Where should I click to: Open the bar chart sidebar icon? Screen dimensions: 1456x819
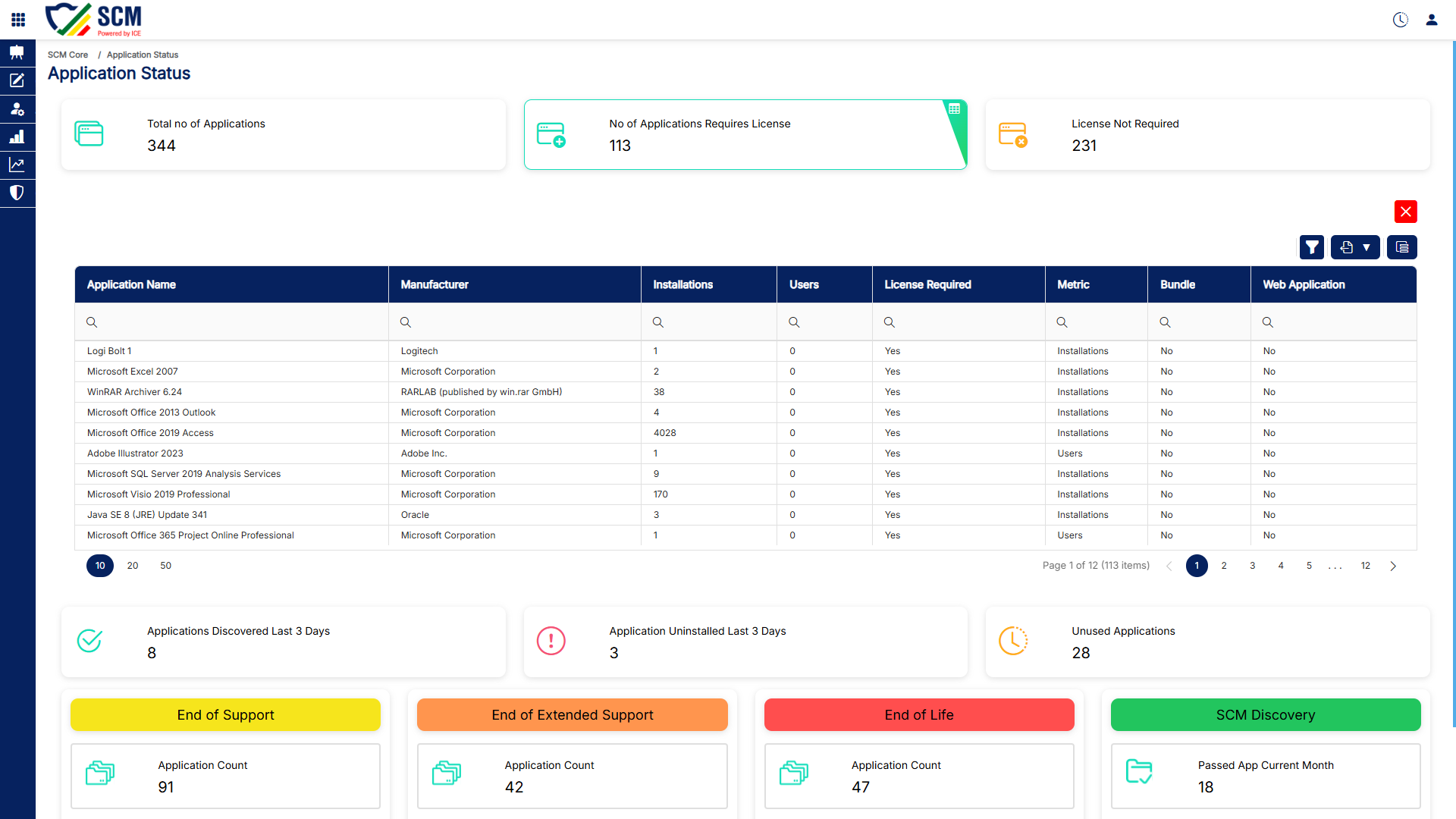17,136
